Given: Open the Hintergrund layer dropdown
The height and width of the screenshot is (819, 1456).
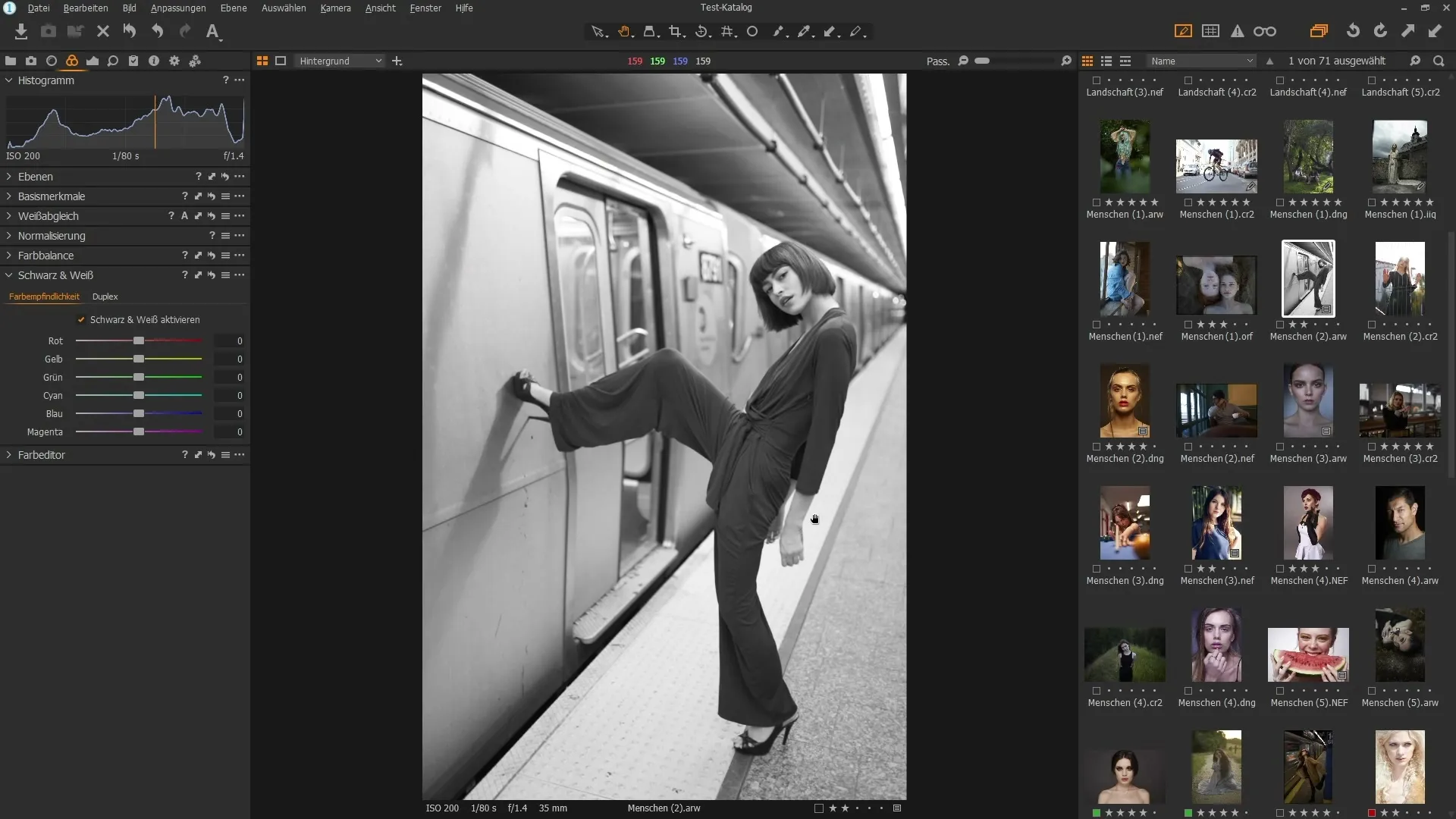Looking at the screenshot, I should [340, 61].
